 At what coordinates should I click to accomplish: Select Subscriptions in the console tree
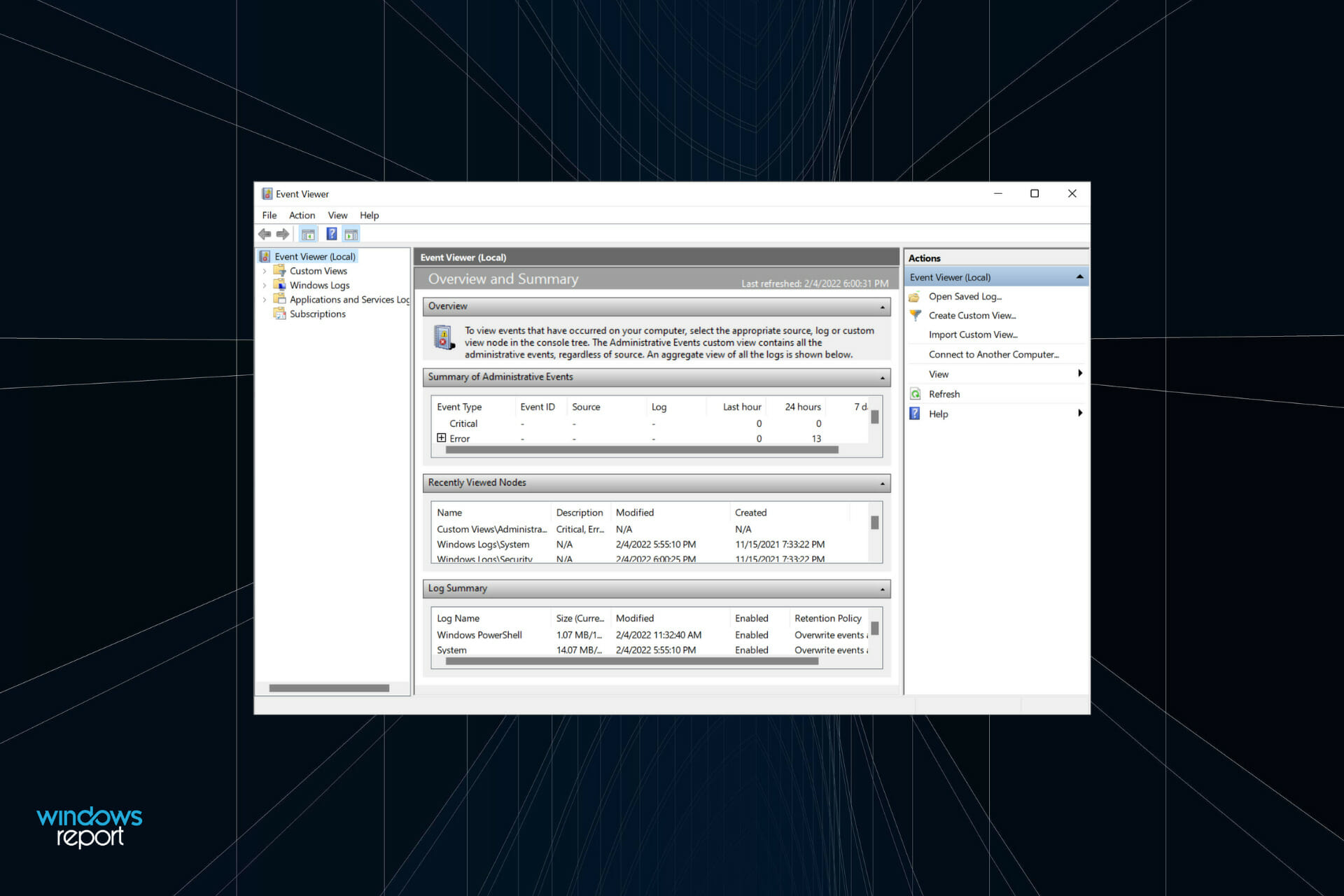[x=317, y=314]
